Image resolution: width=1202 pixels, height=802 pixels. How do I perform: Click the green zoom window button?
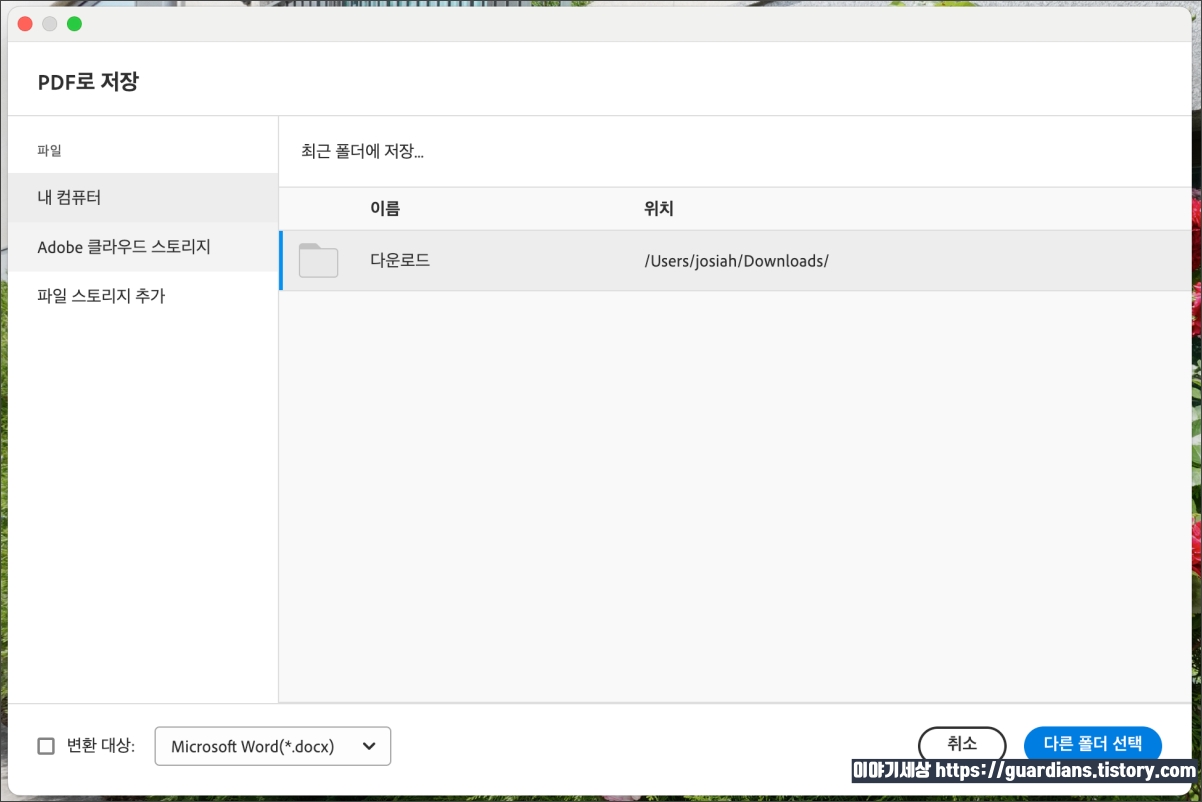click(74, 23)
